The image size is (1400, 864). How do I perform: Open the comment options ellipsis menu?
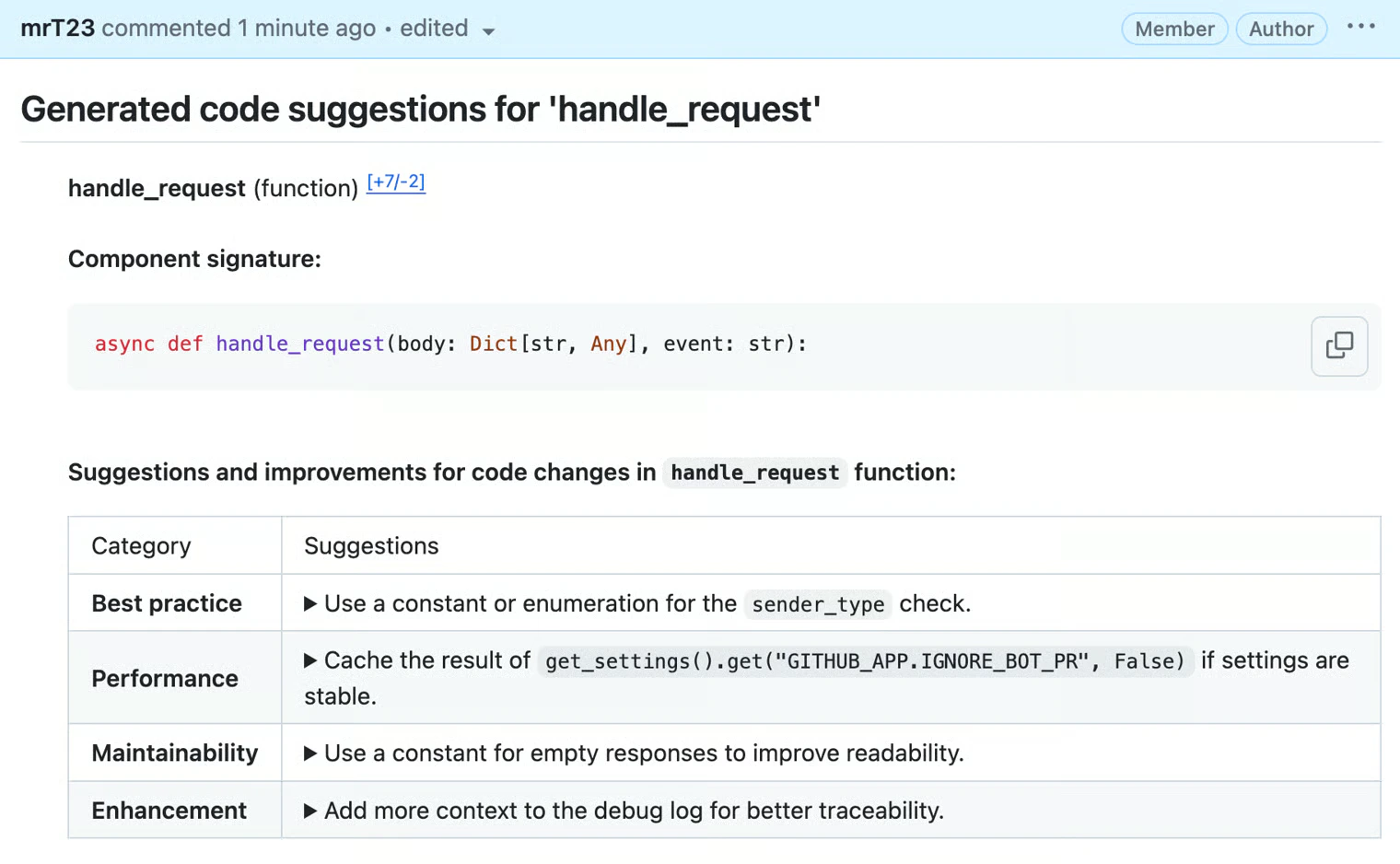point(1360,28)
